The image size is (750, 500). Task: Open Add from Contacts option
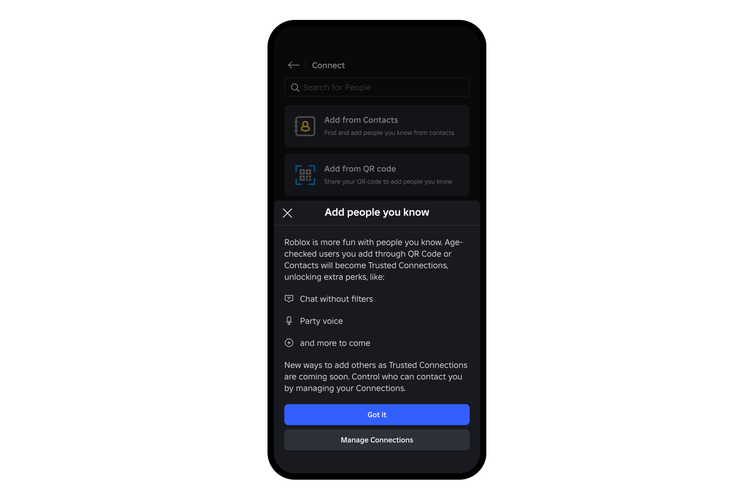376,126
